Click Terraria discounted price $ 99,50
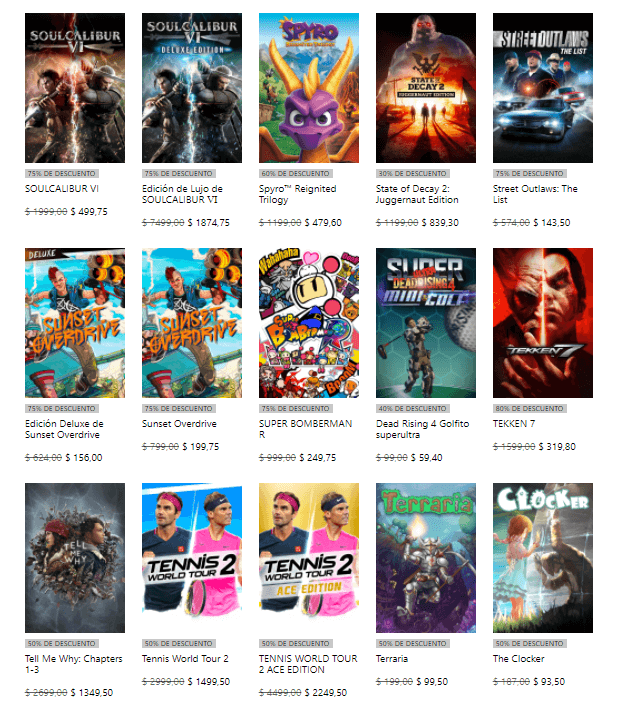 pos(432,682)
